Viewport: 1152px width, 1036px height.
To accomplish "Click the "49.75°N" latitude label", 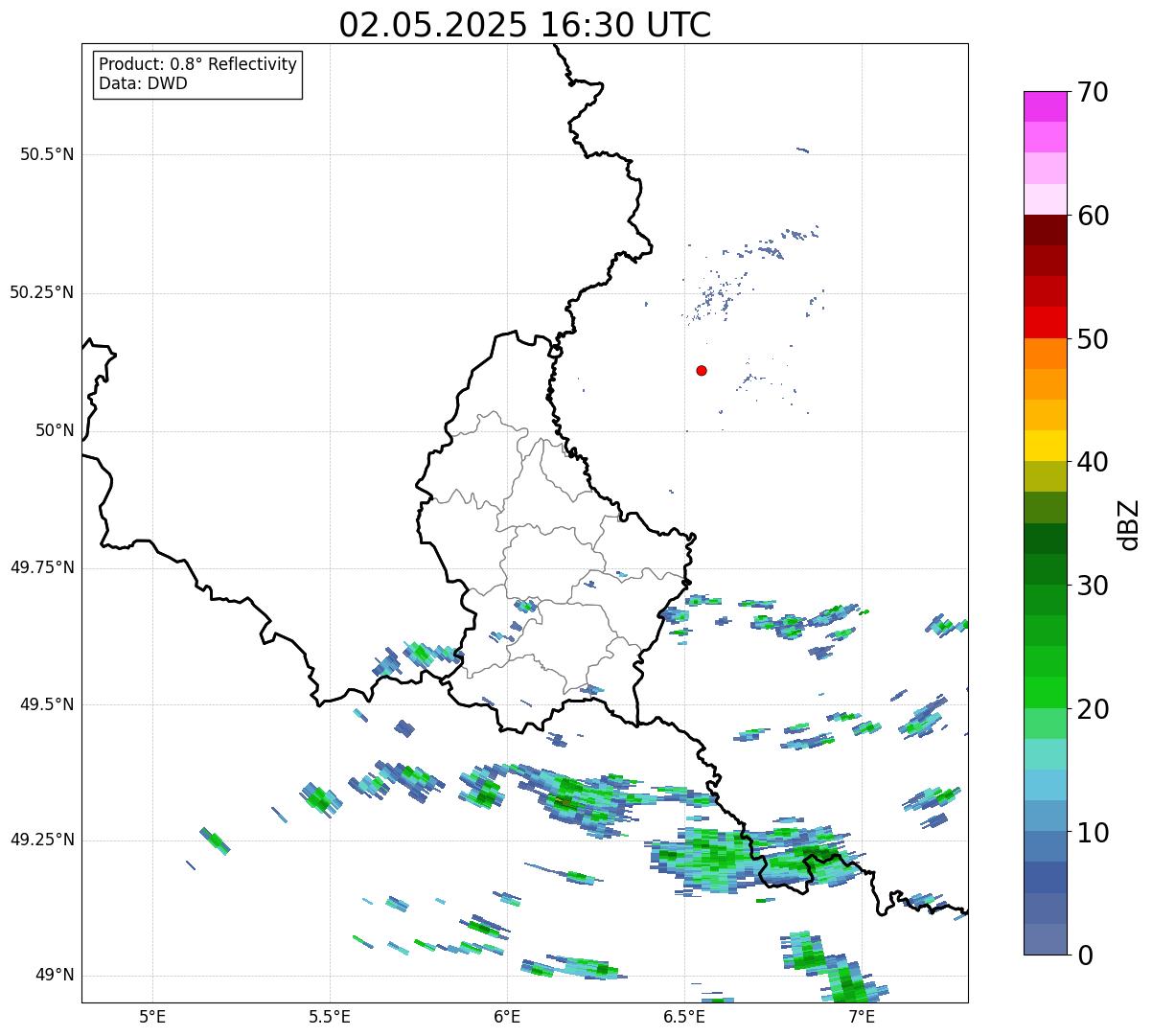I will pos(41,567).
